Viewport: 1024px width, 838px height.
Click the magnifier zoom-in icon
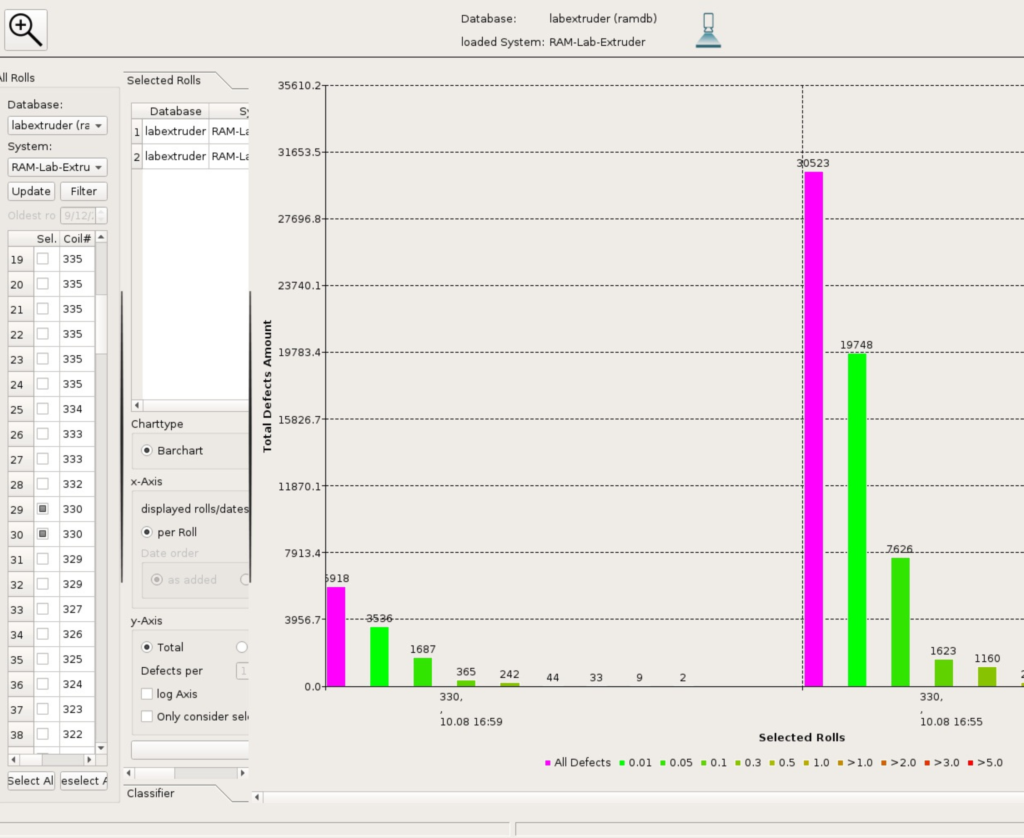(26, 29)
